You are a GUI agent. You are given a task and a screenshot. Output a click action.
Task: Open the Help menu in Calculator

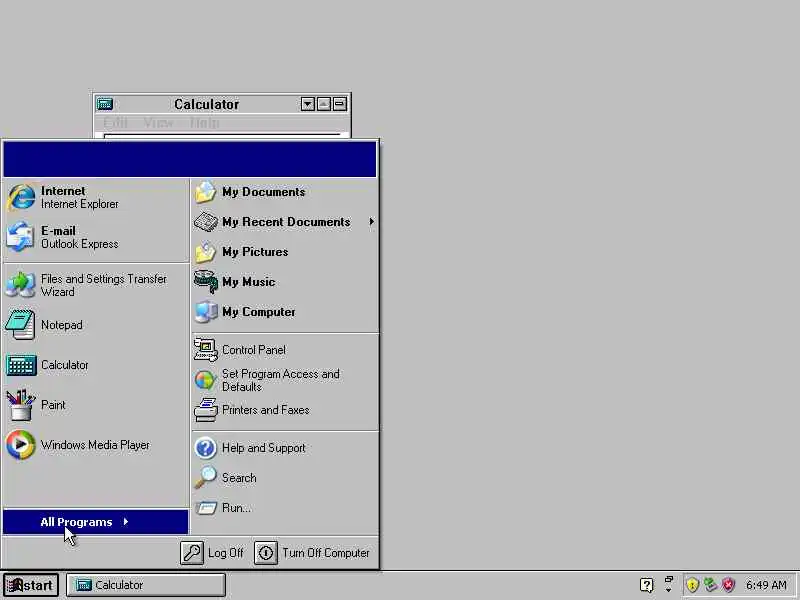tap(205, 122)
